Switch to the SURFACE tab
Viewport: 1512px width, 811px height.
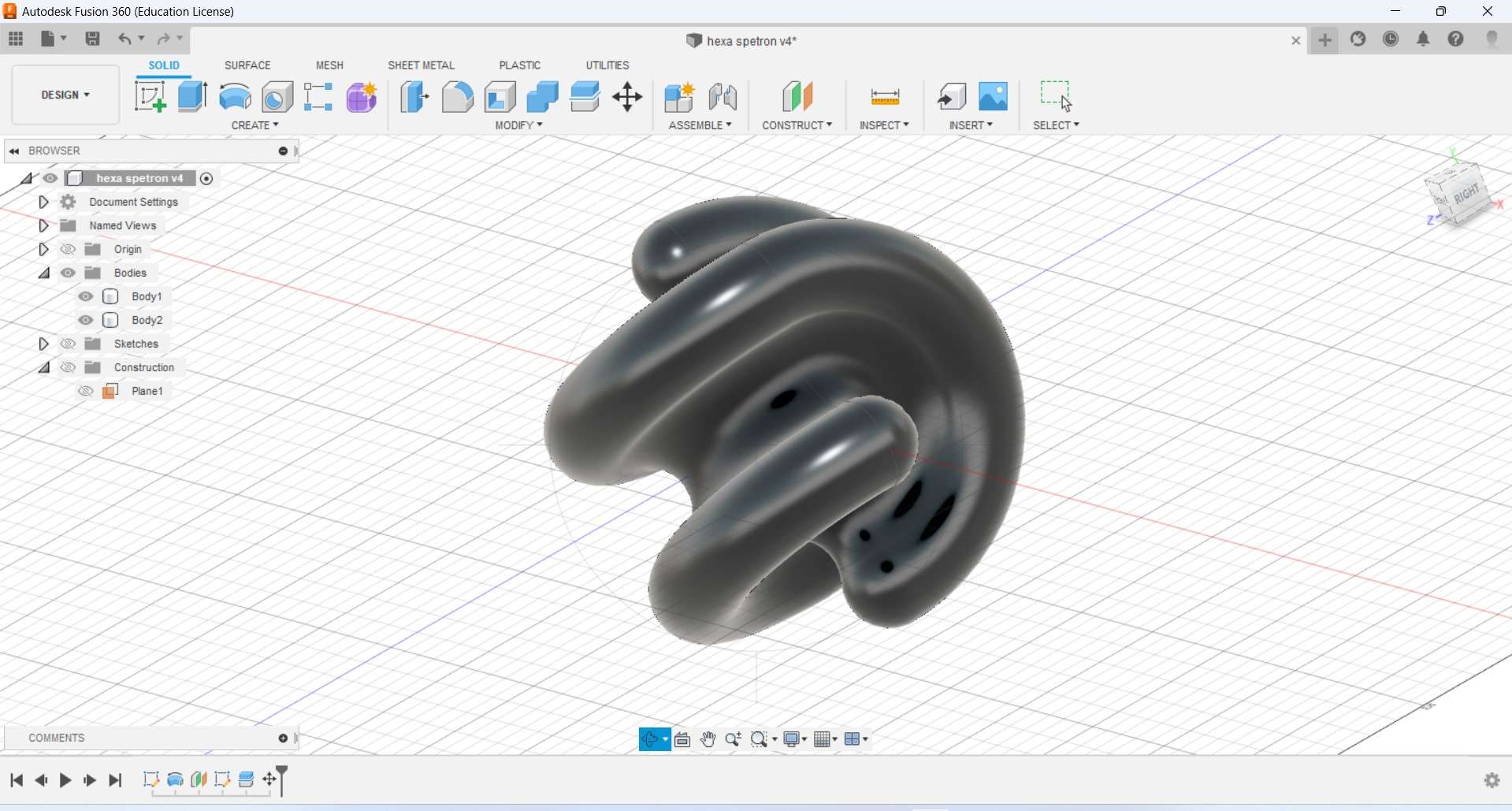(247, 65)
